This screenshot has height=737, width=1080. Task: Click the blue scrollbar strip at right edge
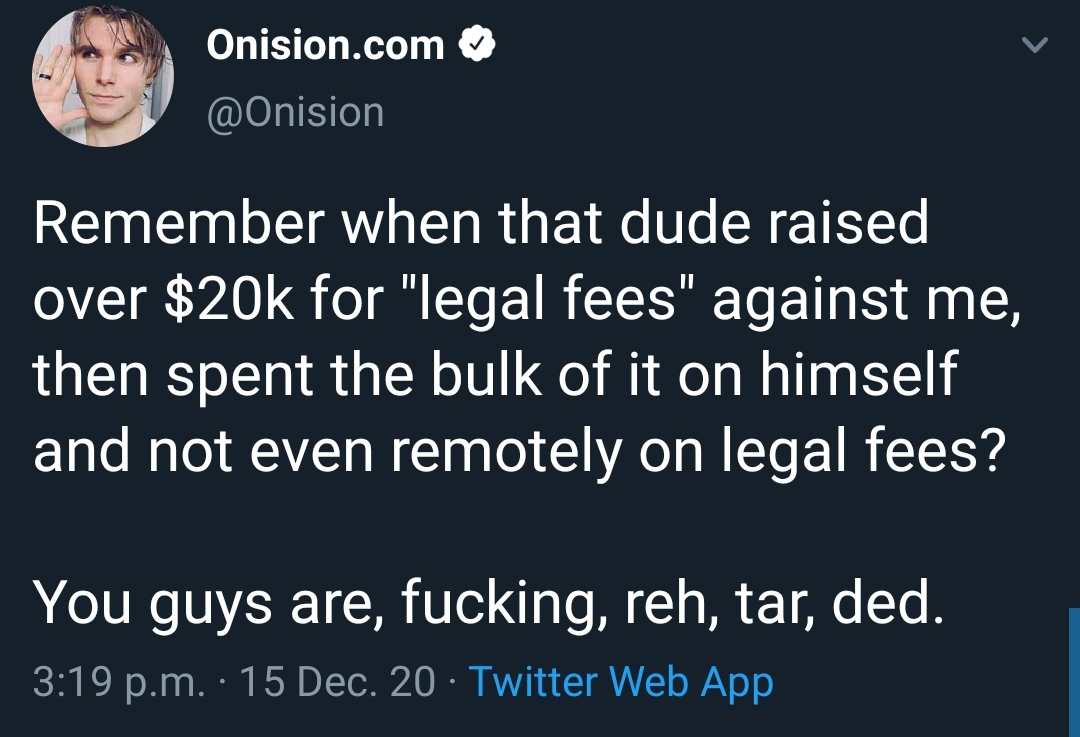(1074, 672)
